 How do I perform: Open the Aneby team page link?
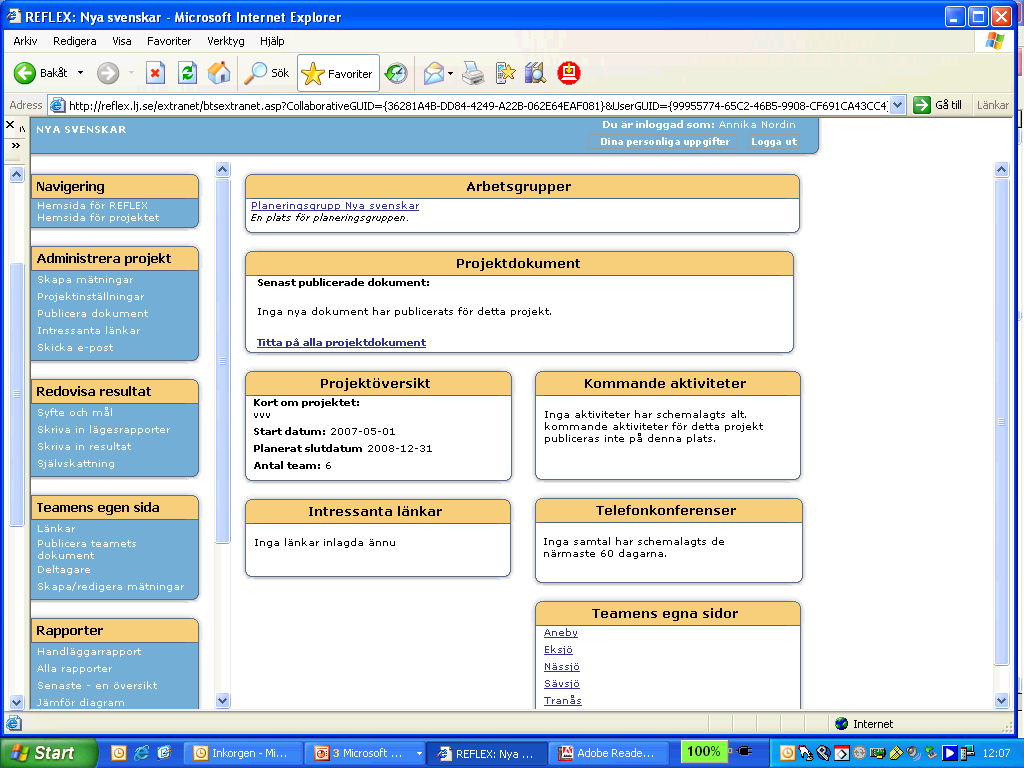[561, 632]
